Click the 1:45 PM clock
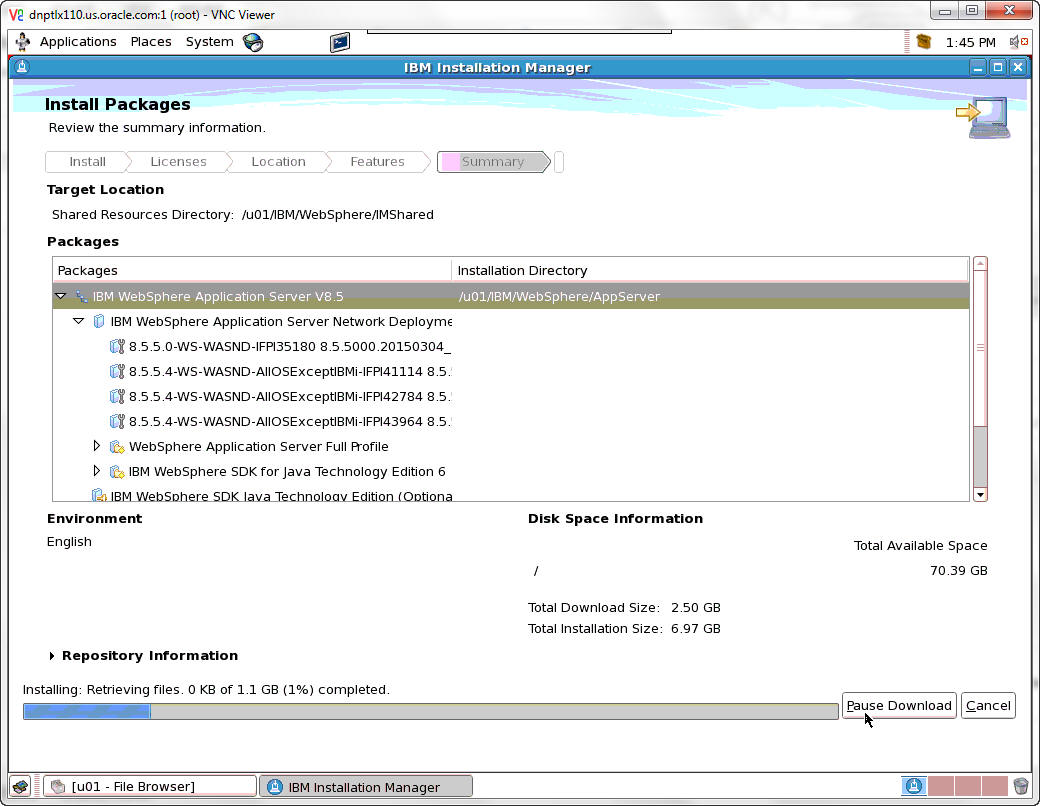Screen dimensions: 1040x806 click(x=970, y=42)
